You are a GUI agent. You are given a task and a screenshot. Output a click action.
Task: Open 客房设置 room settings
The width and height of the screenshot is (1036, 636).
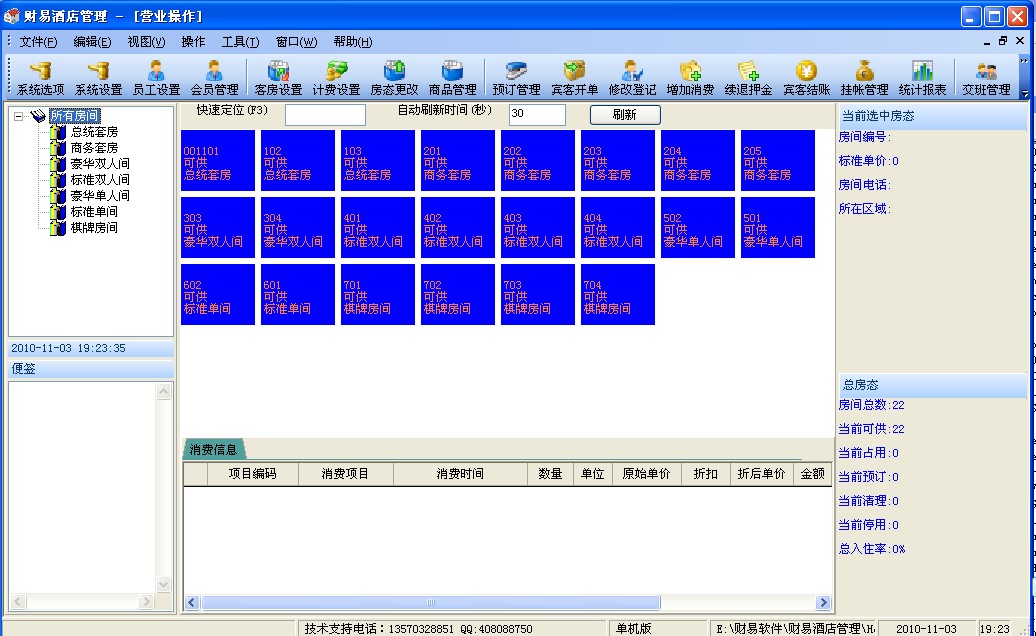click(x=278, y=78)
